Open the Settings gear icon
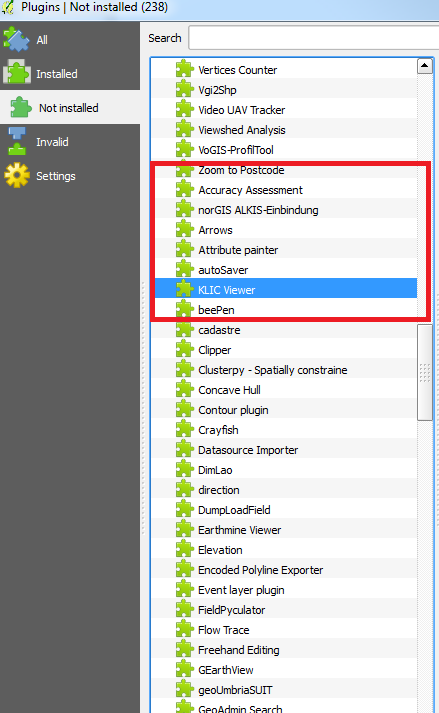 click(17, 176)
